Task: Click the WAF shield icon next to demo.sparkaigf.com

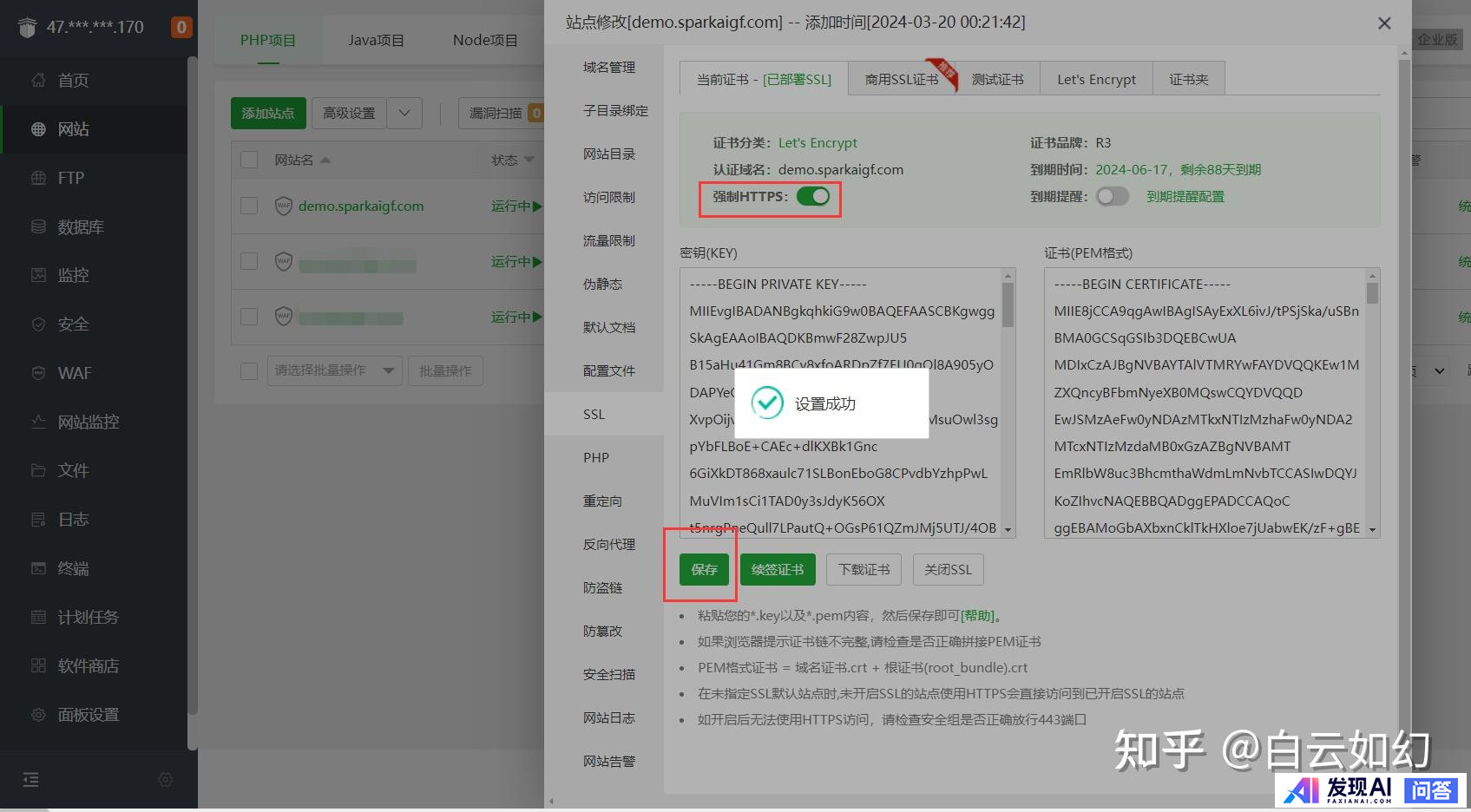Action: tap(283, 206)
